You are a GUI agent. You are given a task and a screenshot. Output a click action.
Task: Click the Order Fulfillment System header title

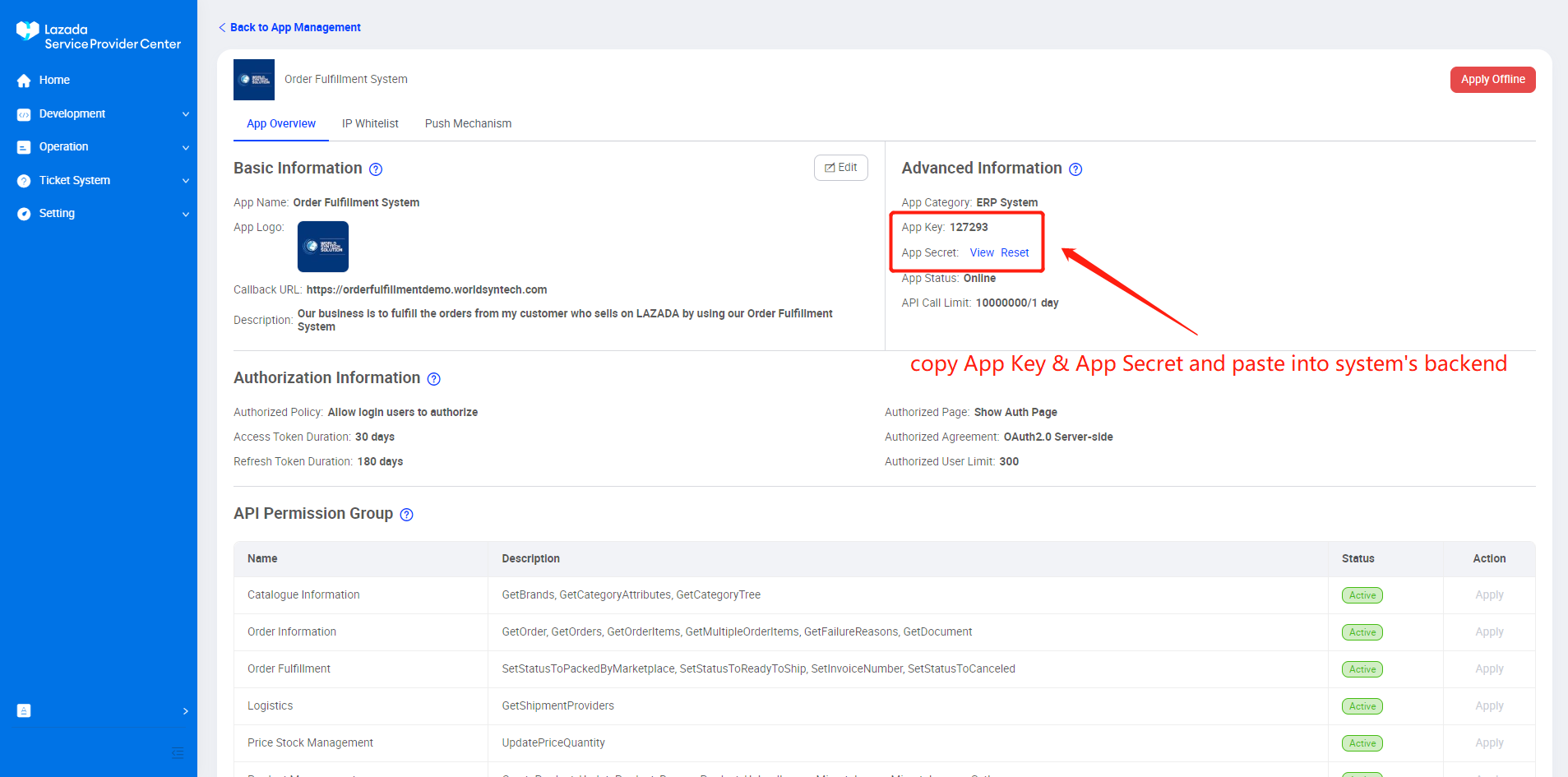[x=346, y=80]
